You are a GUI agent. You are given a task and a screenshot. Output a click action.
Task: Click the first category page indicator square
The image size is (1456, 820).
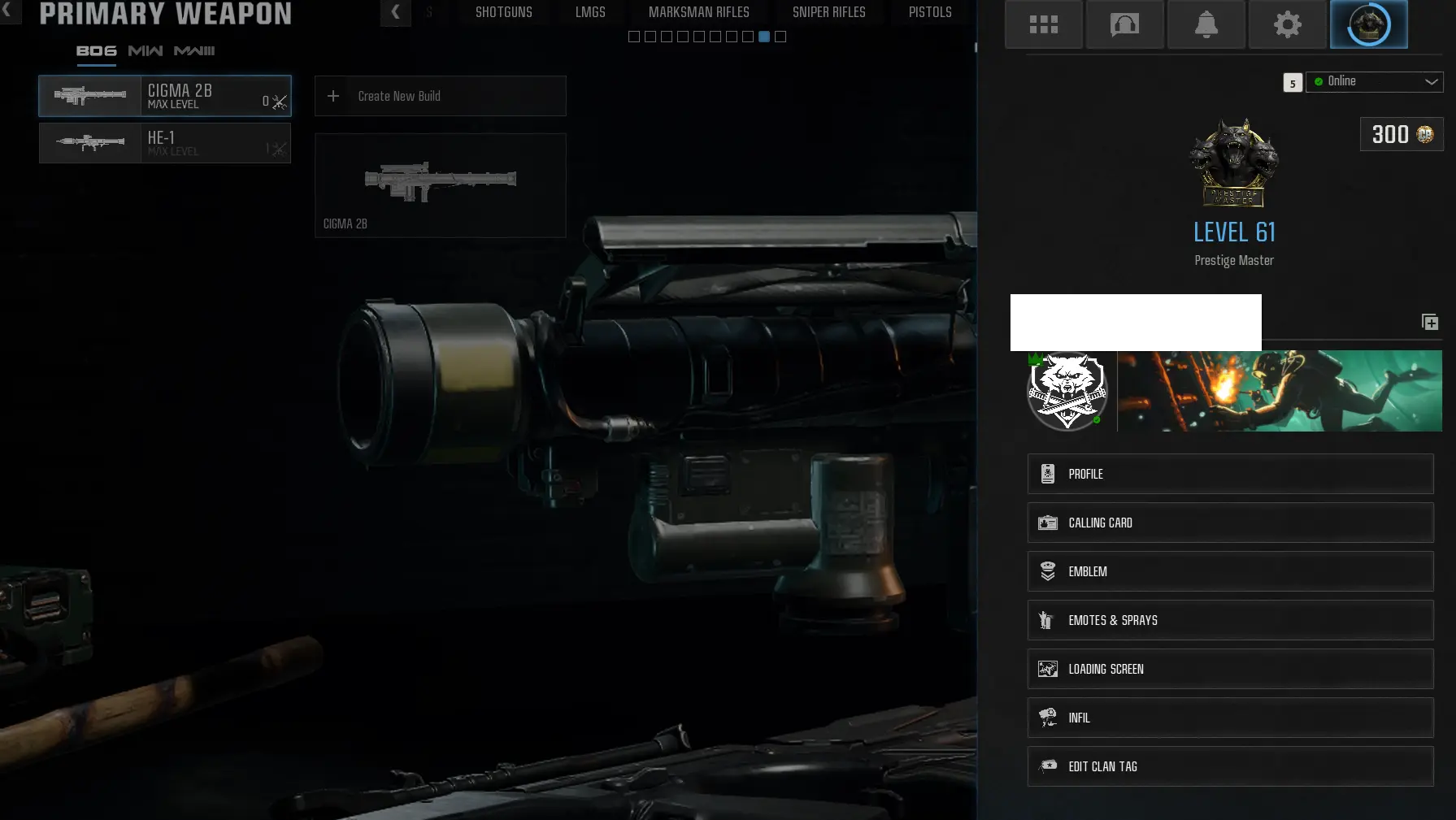coord(634,37)
